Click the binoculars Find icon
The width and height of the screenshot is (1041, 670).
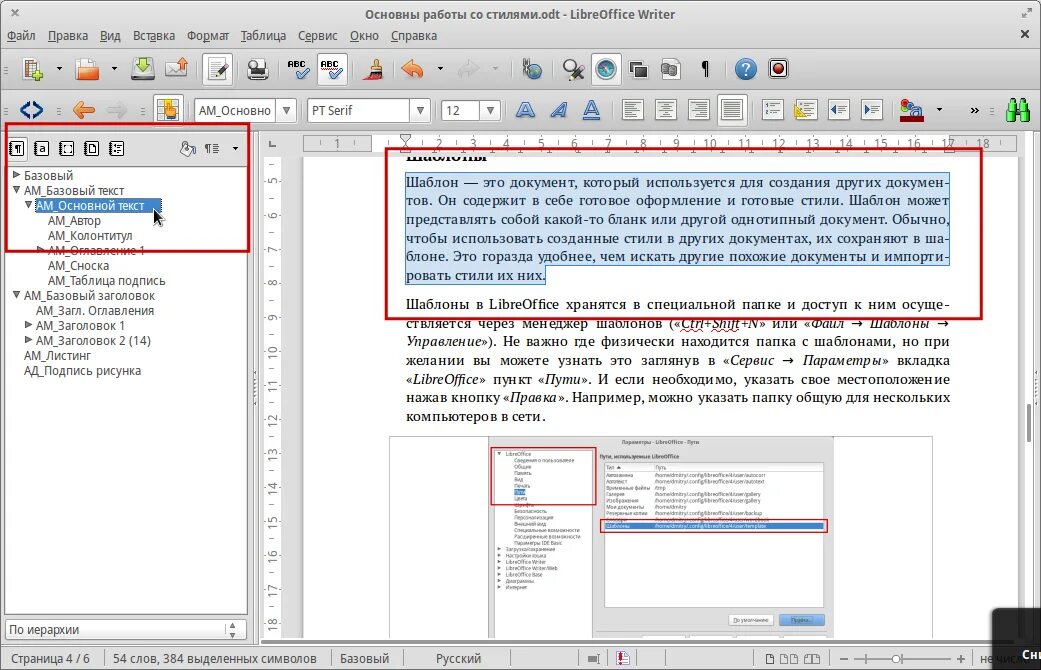[x=1017, y=110]
